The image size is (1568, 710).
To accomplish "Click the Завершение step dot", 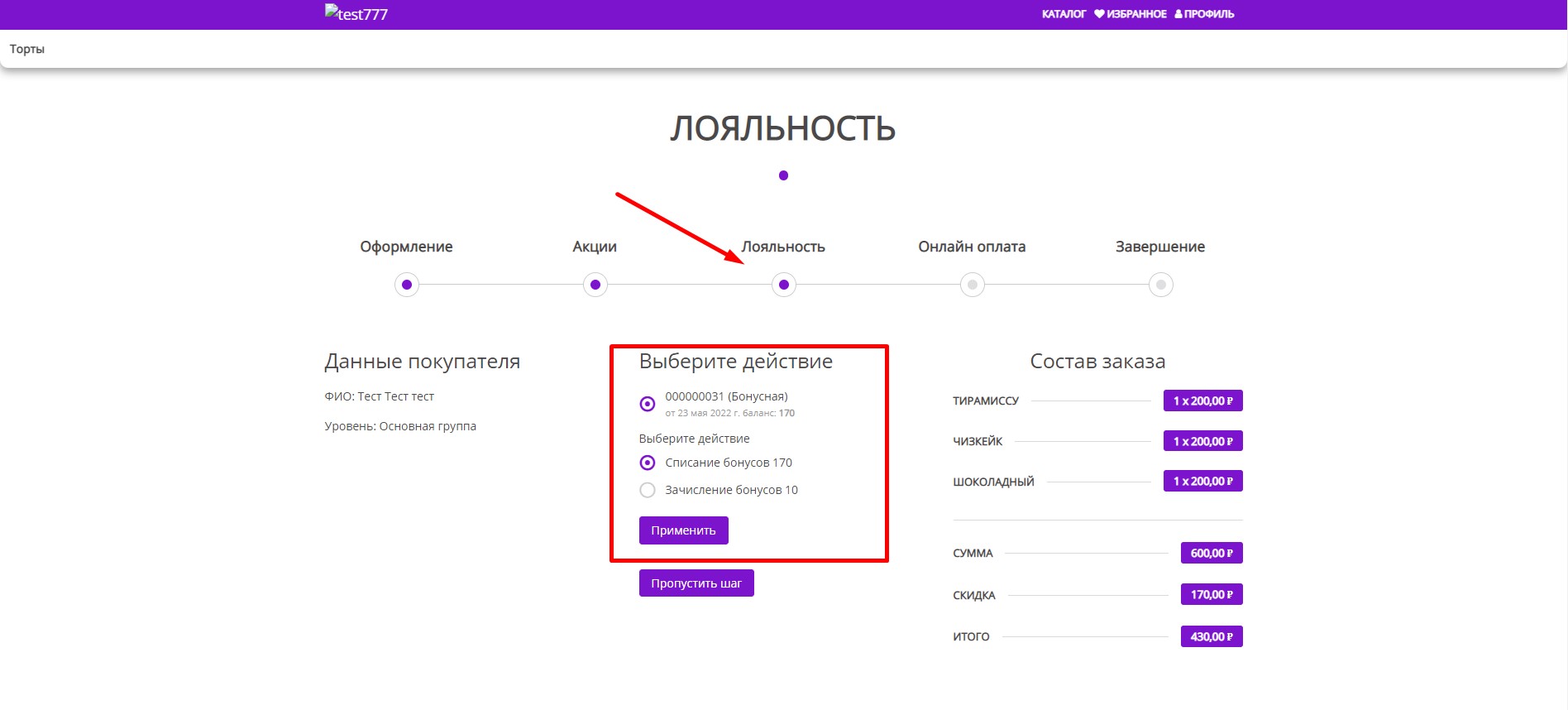I will point(1161,285).
